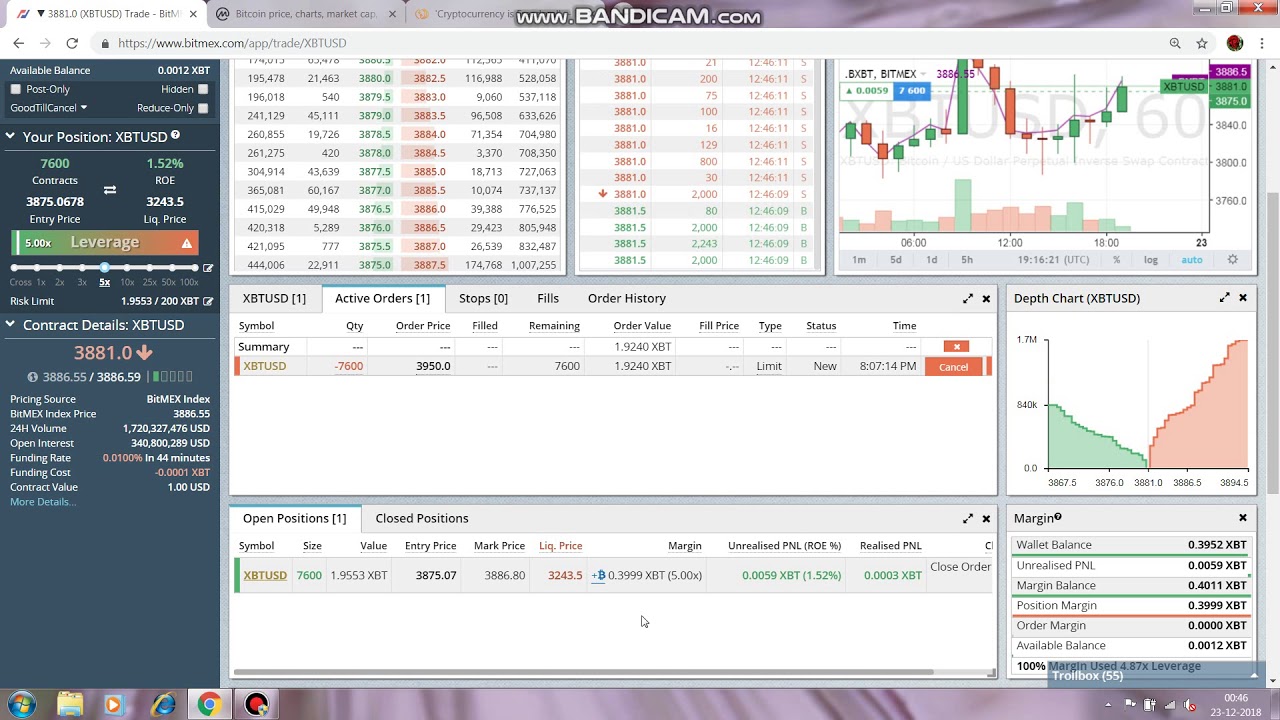Switch to the Bitcoin price, charts browser tab
Image resolution: width=1280 pixels, height=720 pixels.
pos(305,14)
